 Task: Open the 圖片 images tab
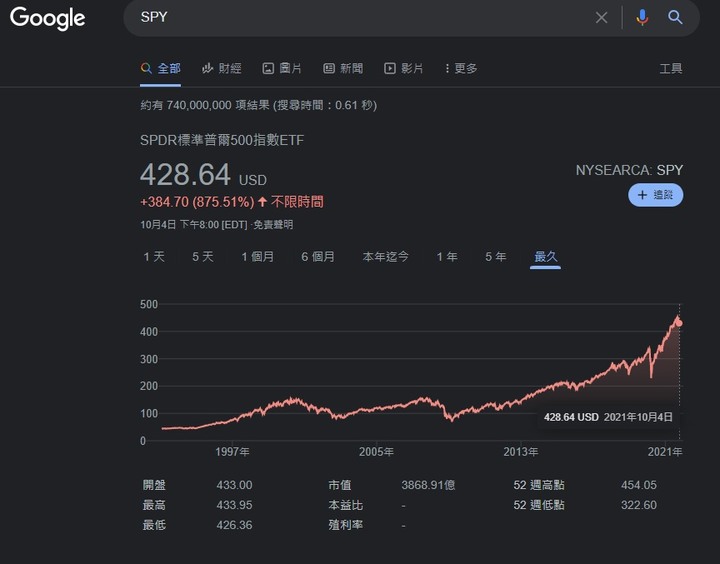[282, 68]
